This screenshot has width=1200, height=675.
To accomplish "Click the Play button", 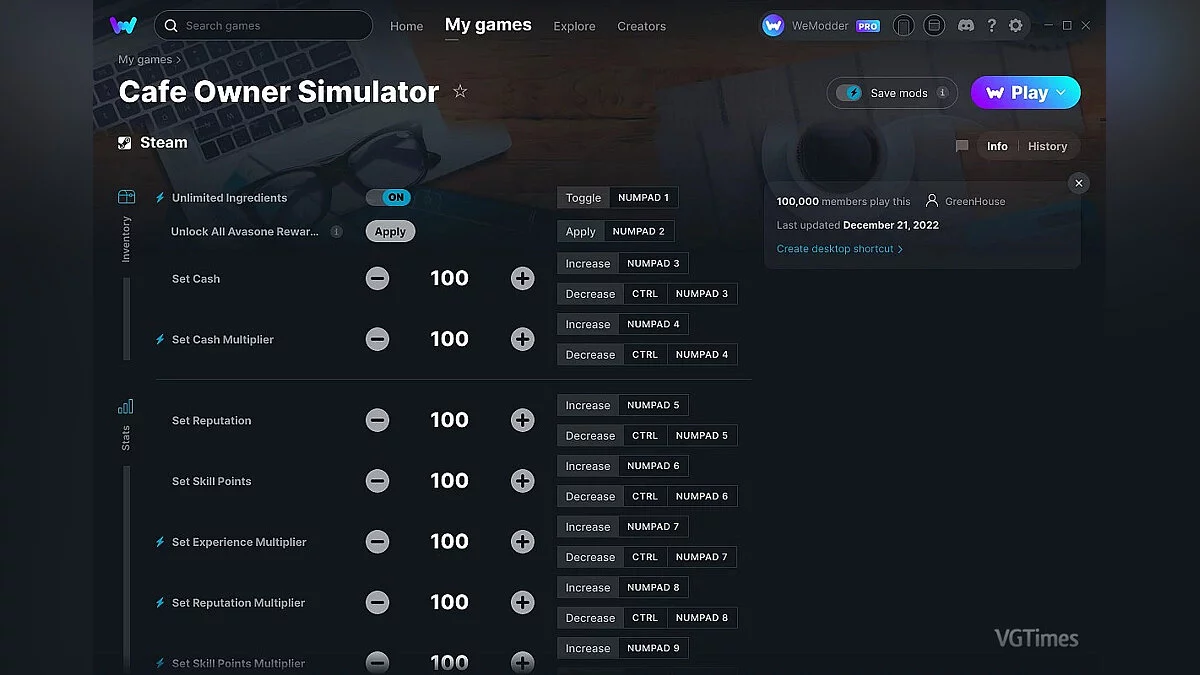I will click(1026, 93).
